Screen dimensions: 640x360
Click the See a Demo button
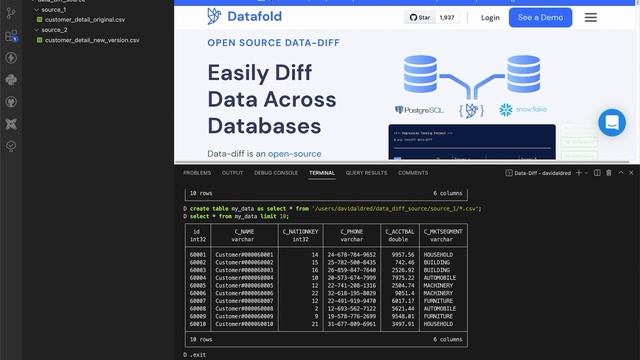click(x=540, y=18)
